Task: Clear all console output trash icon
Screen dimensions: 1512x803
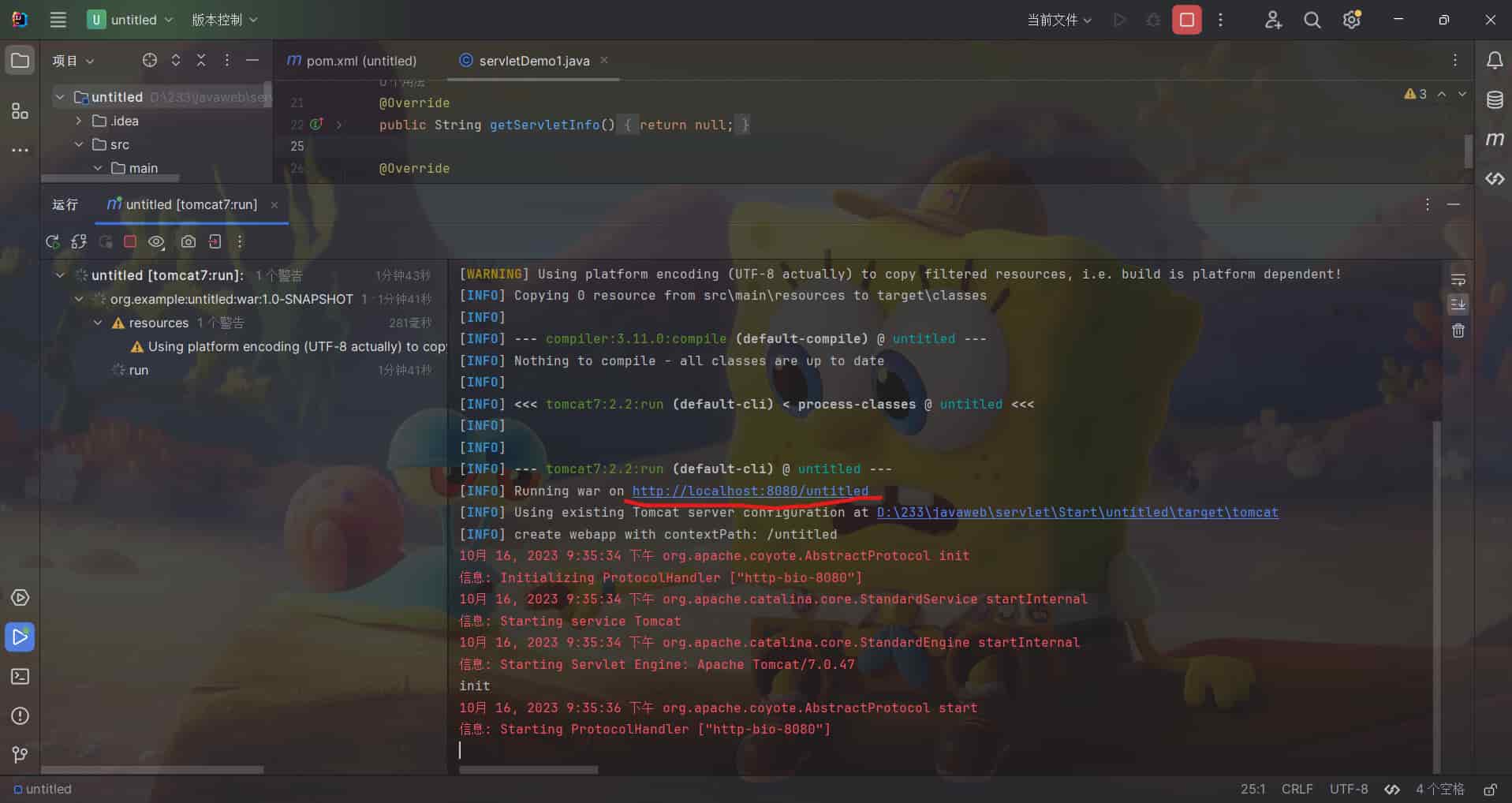Action: 1458,331
